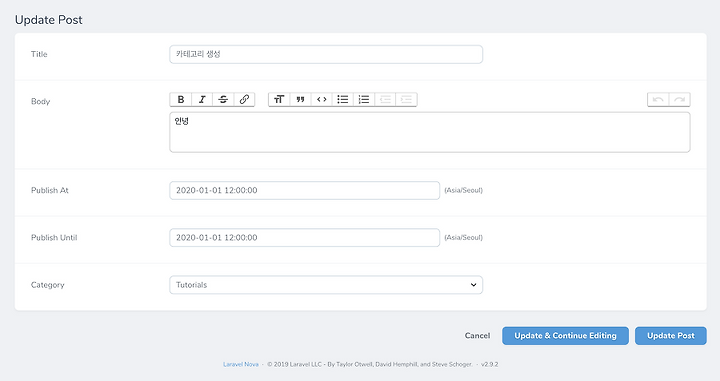Open the Publish At date field

point(304,190)
